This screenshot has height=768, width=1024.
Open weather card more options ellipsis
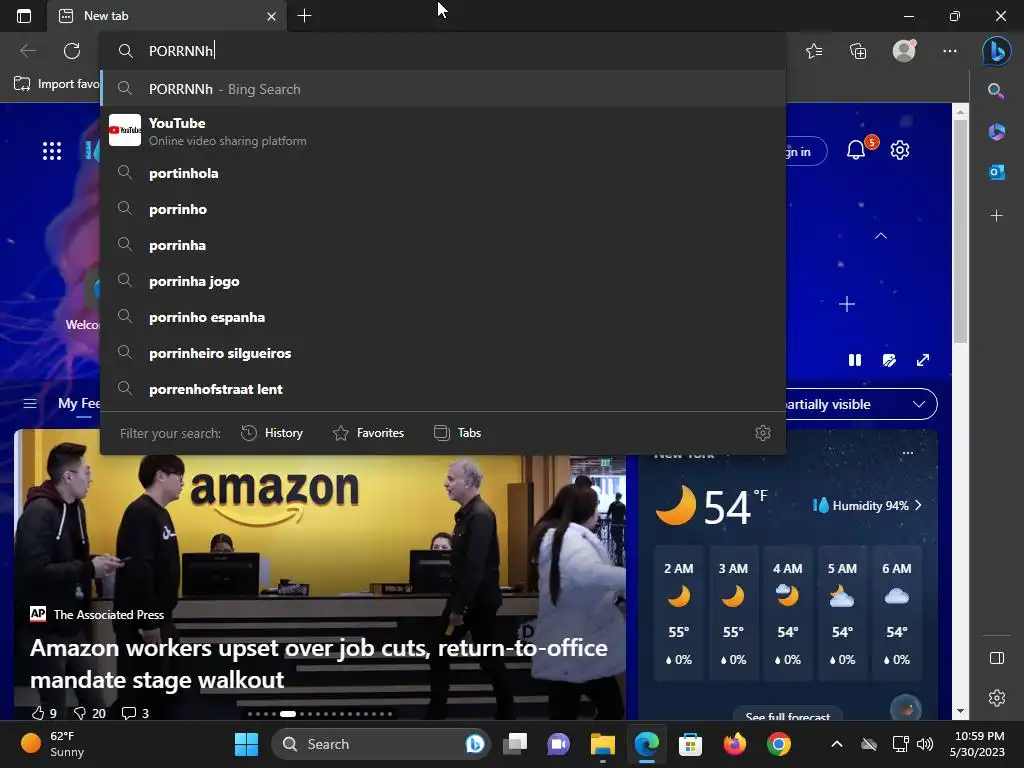(x=908, y=453)
